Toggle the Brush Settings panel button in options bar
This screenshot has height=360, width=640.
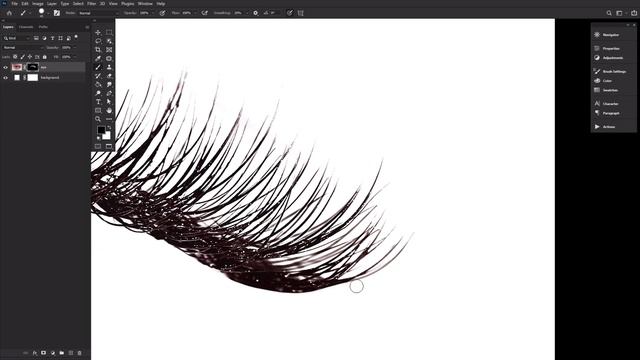[57, 13]
